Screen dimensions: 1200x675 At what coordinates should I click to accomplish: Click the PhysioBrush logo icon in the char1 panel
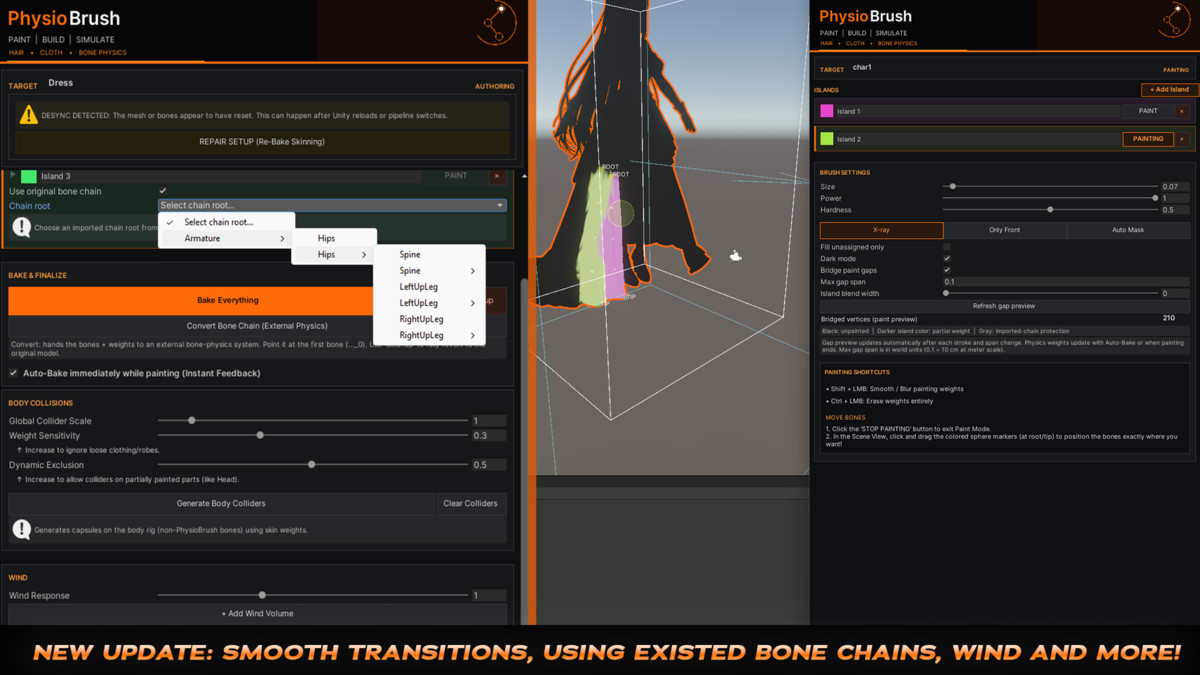(1176, 19)
